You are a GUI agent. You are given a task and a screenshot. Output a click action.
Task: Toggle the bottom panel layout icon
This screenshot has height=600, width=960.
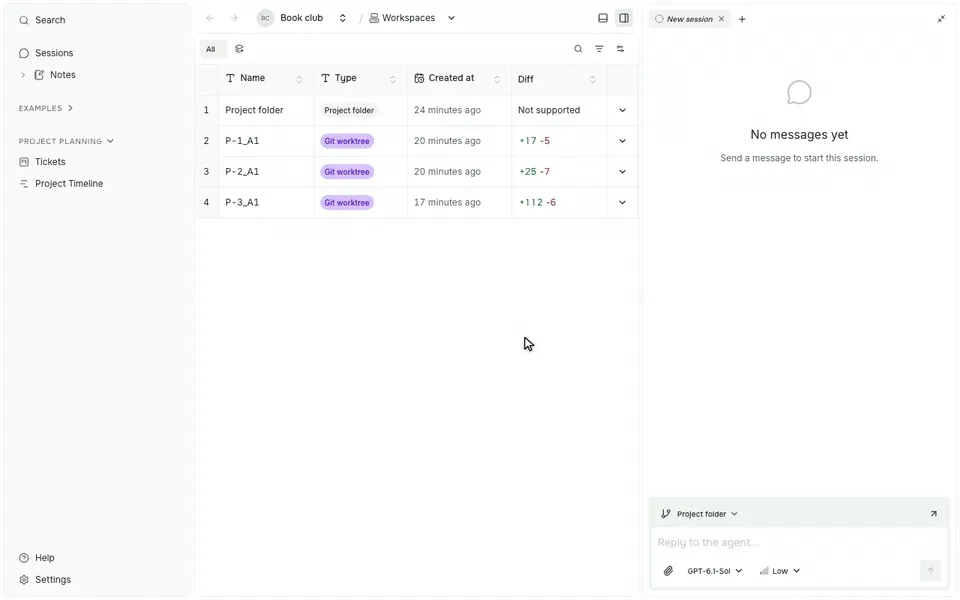point(602,18)
